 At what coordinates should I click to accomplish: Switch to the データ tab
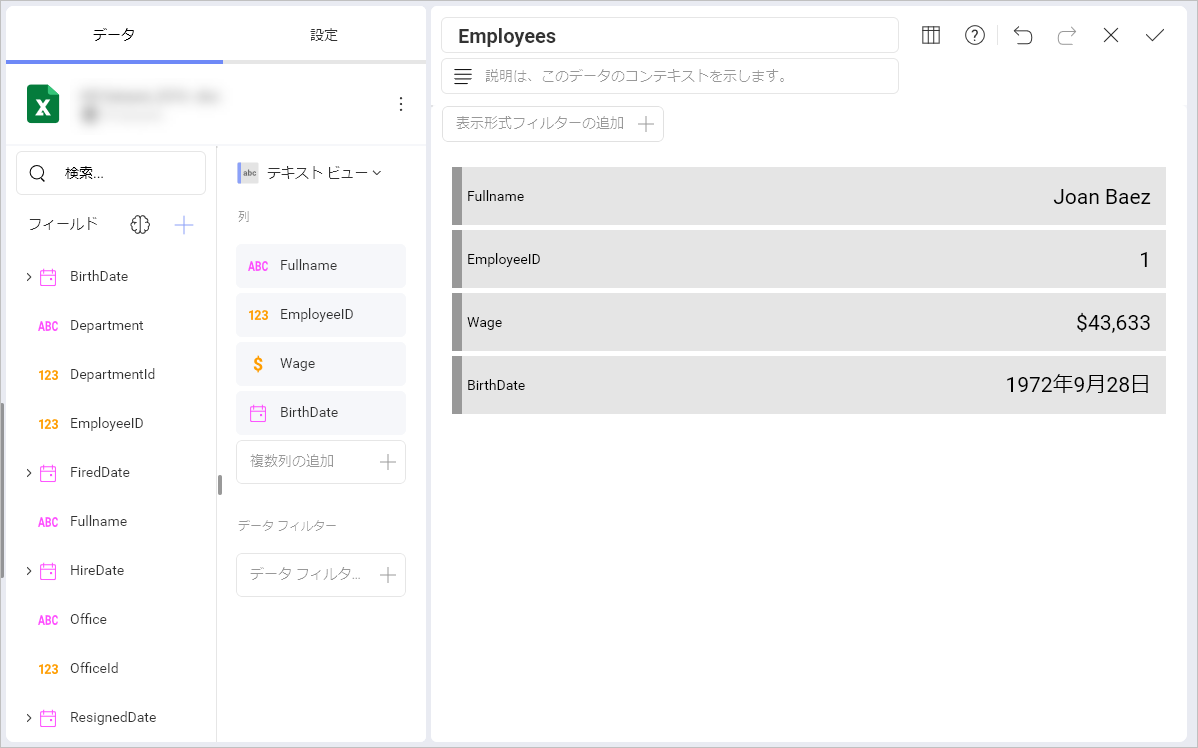tap(114, 34)
